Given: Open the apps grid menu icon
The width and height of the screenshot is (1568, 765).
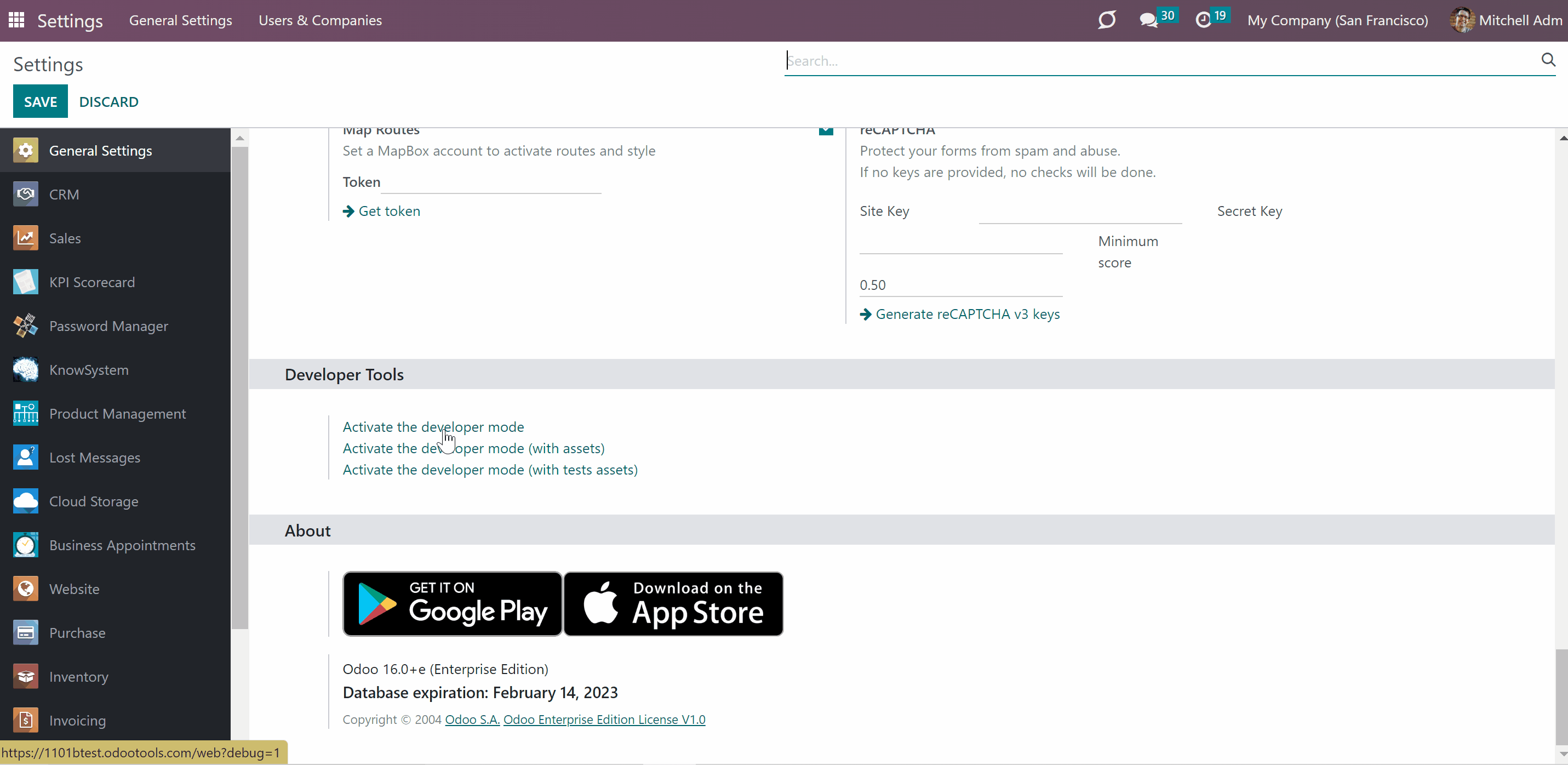Looking at the screenshot, I should coord(16,20).
